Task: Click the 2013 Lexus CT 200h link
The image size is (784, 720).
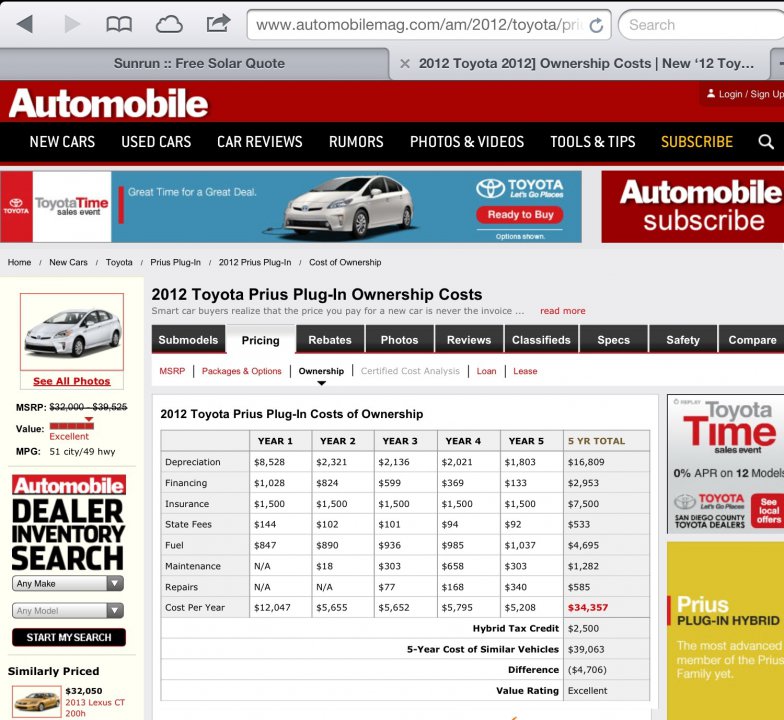Action: tap(94, 708)
